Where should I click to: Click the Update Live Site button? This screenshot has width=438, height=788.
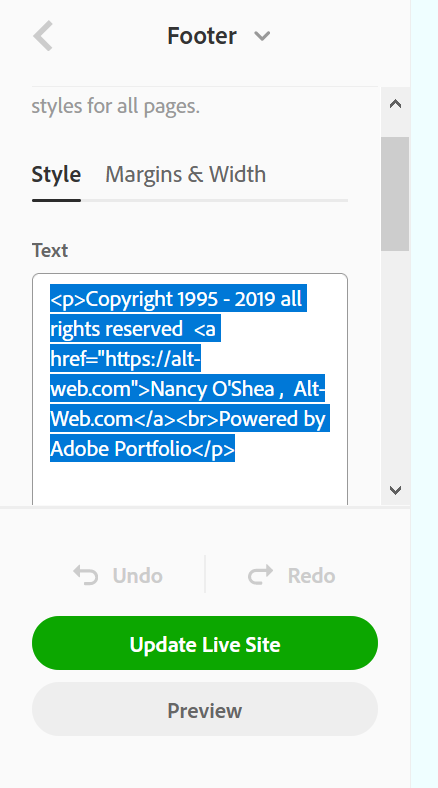pyautogui.click(x=205, y=643)
